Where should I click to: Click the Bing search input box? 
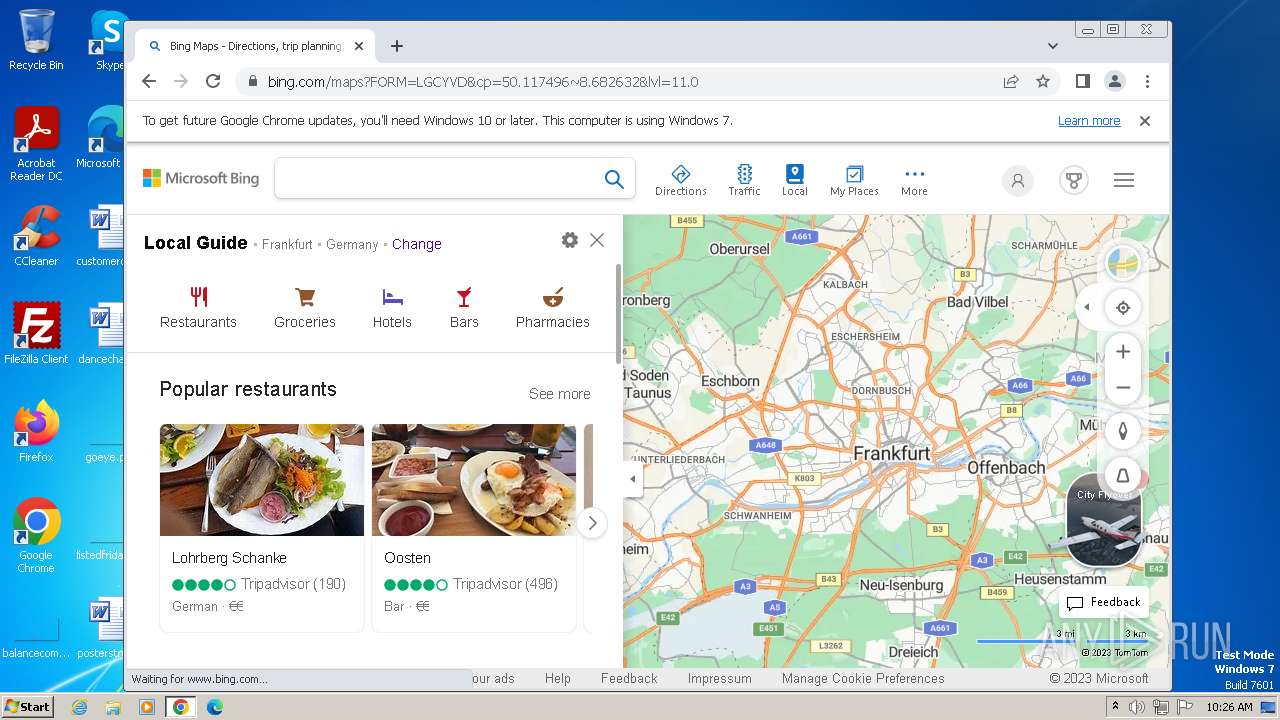point(438,179)
